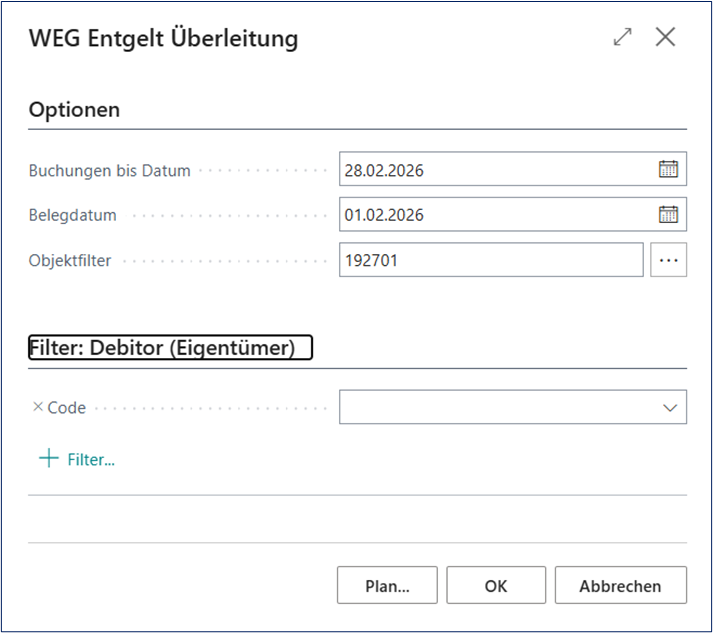Click the plus icon to add a filter
Viewport: 713px width, 633px height.
[x=48, y=459]
